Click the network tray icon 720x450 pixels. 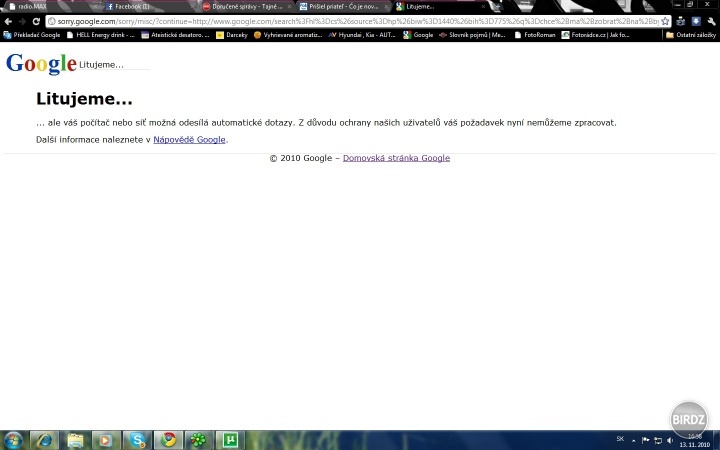coord(658,440)
